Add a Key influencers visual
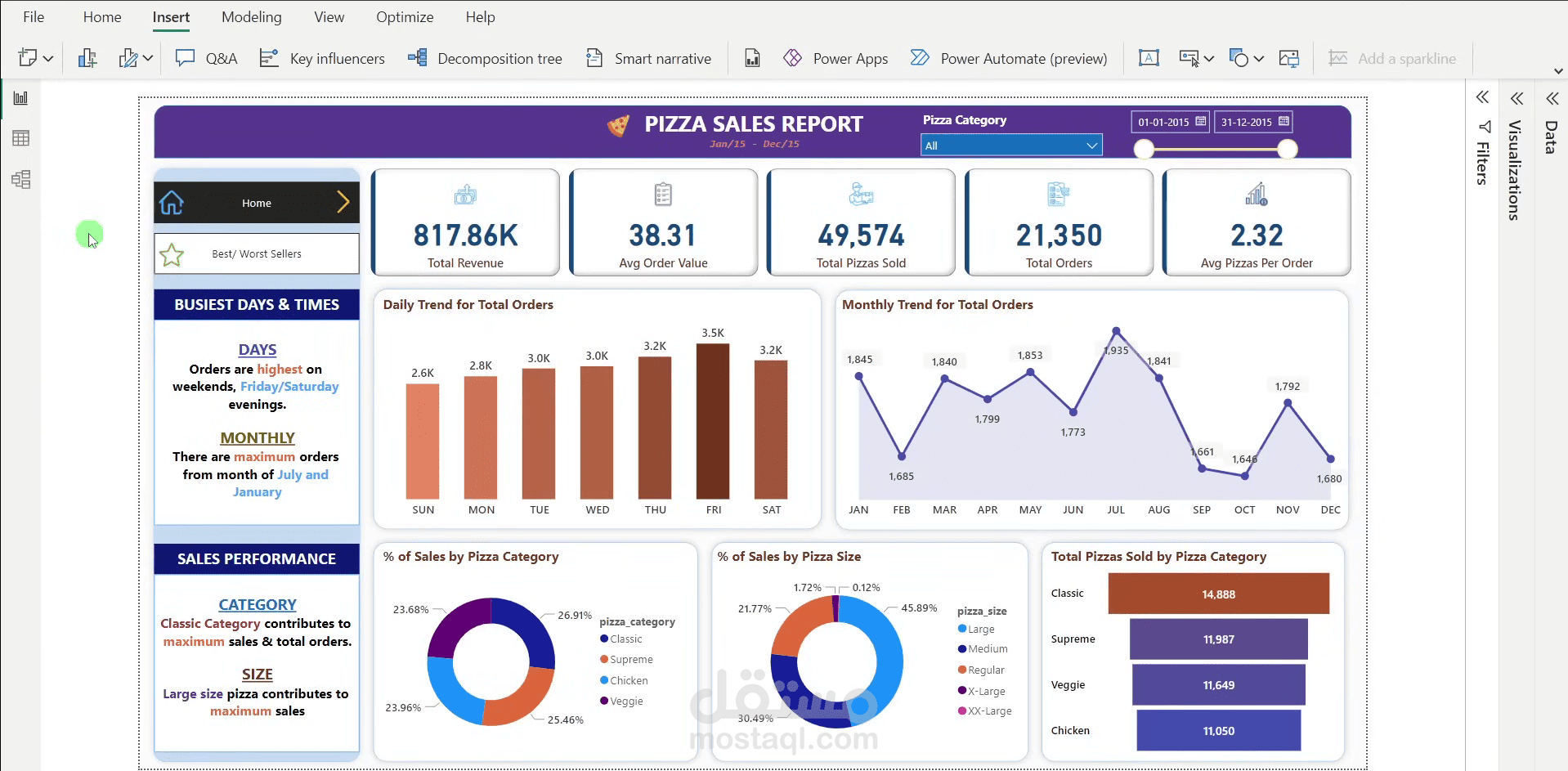Screen dimensions: 1568x771 tap(322, 58)
